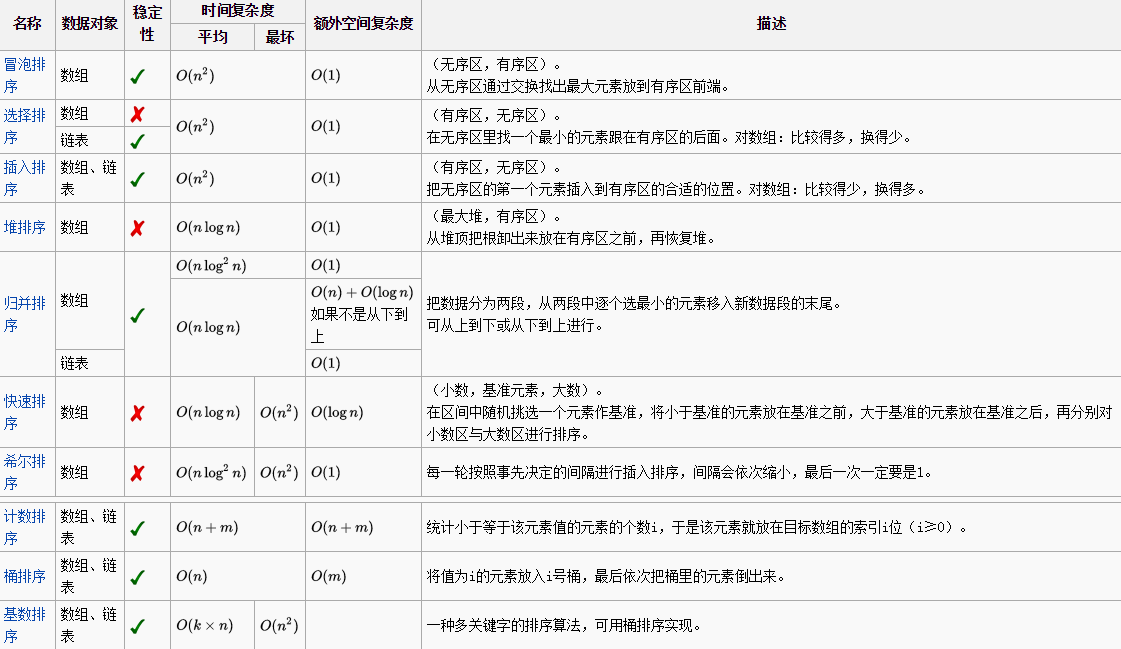1121x649 pixels.
Task: Follow the 计数排序 link
Action: [x=24, y=527]
